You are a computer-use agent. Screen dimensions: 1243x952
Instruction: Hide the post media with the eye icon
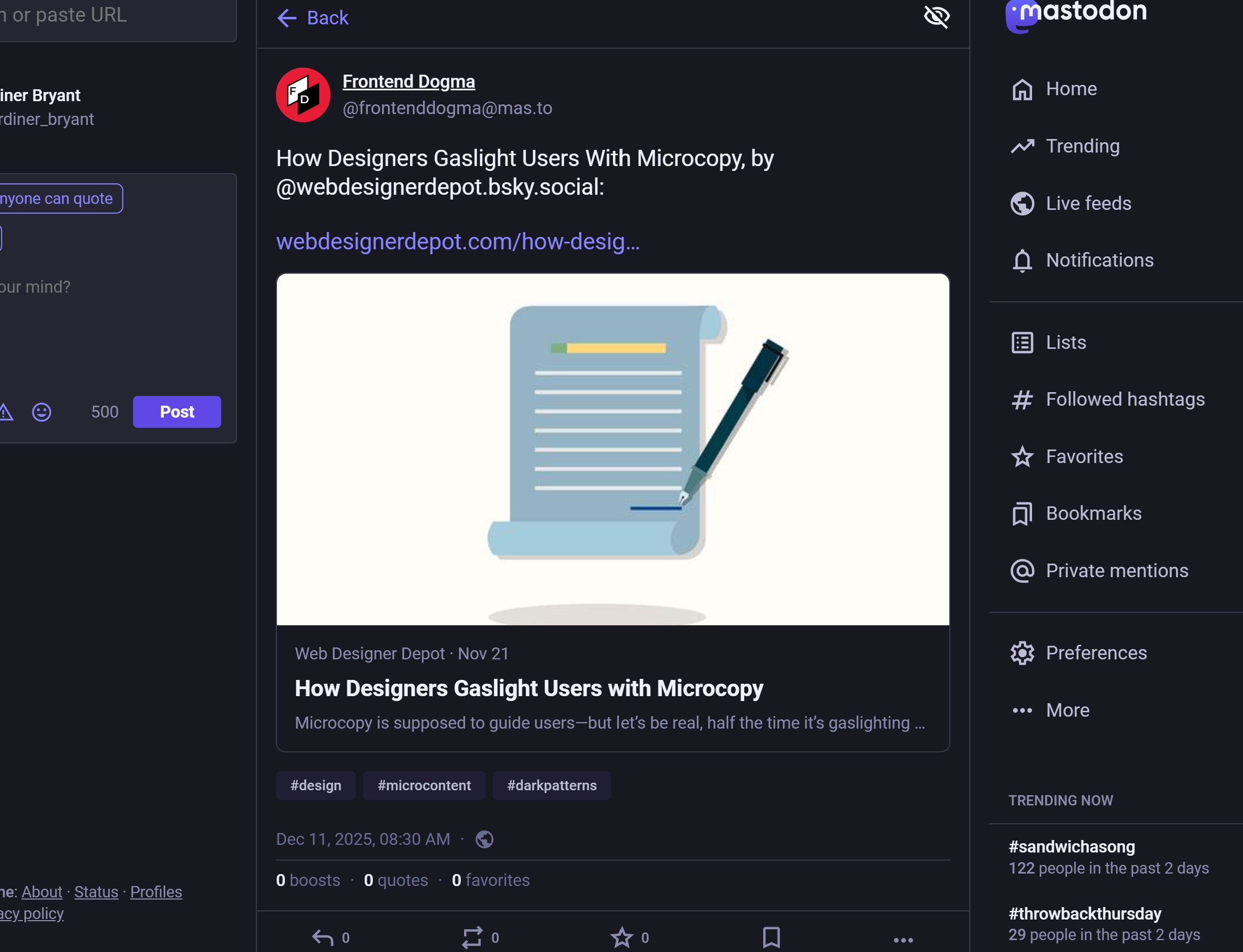[936, 17]
